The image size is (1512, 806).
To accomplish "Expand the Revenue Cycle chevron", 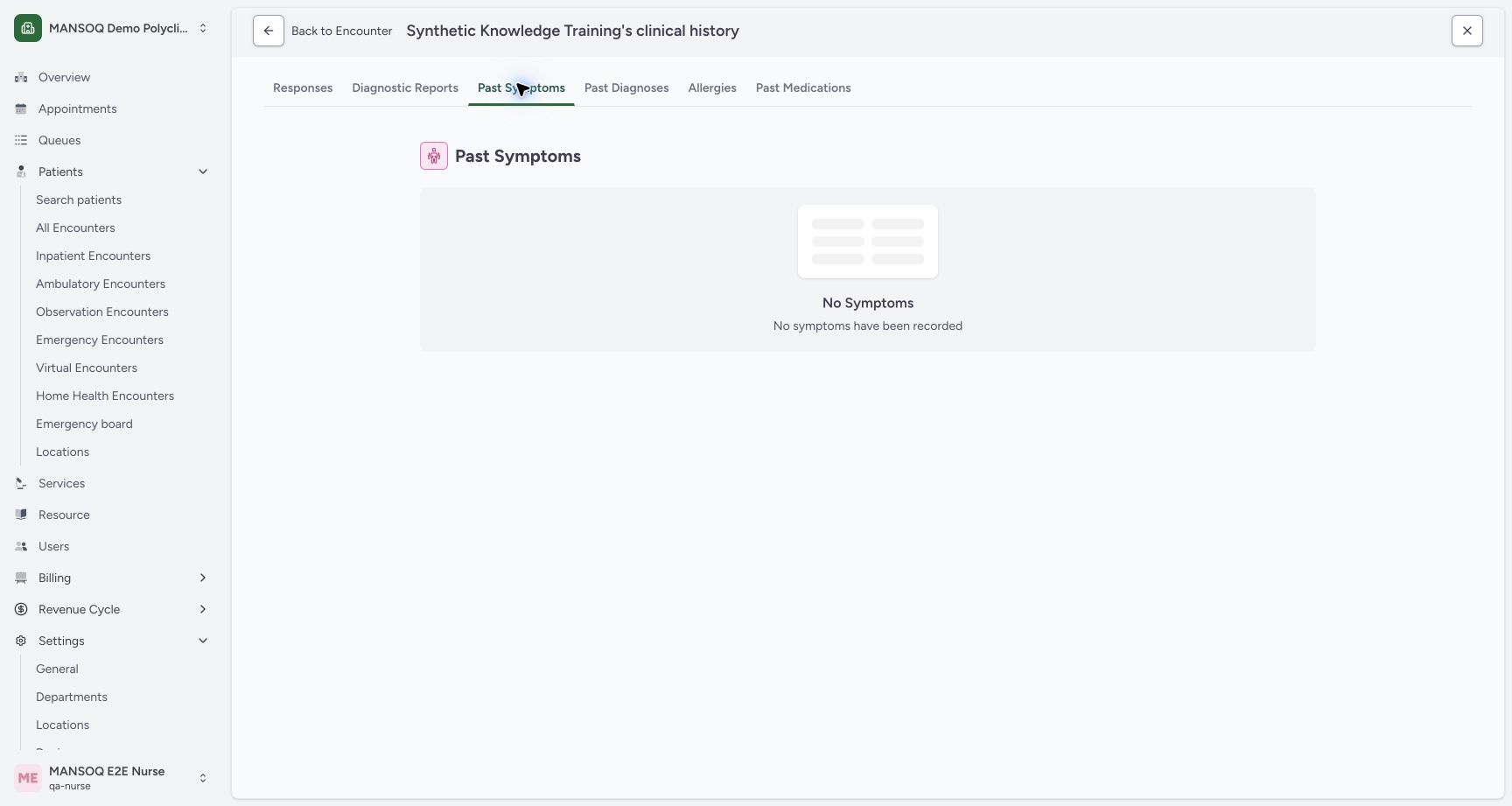I will click(203, 609).
